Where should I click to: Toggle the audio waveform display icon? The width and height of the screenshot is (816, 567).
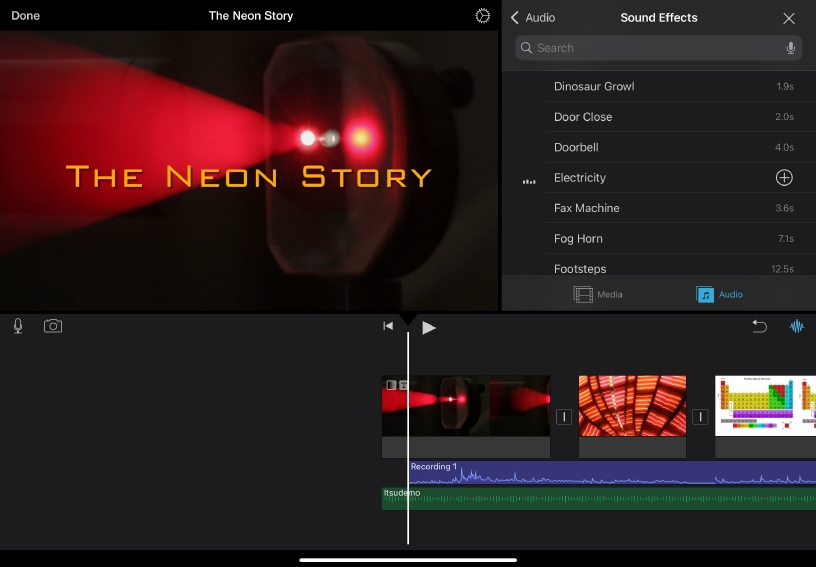(797, 326)
